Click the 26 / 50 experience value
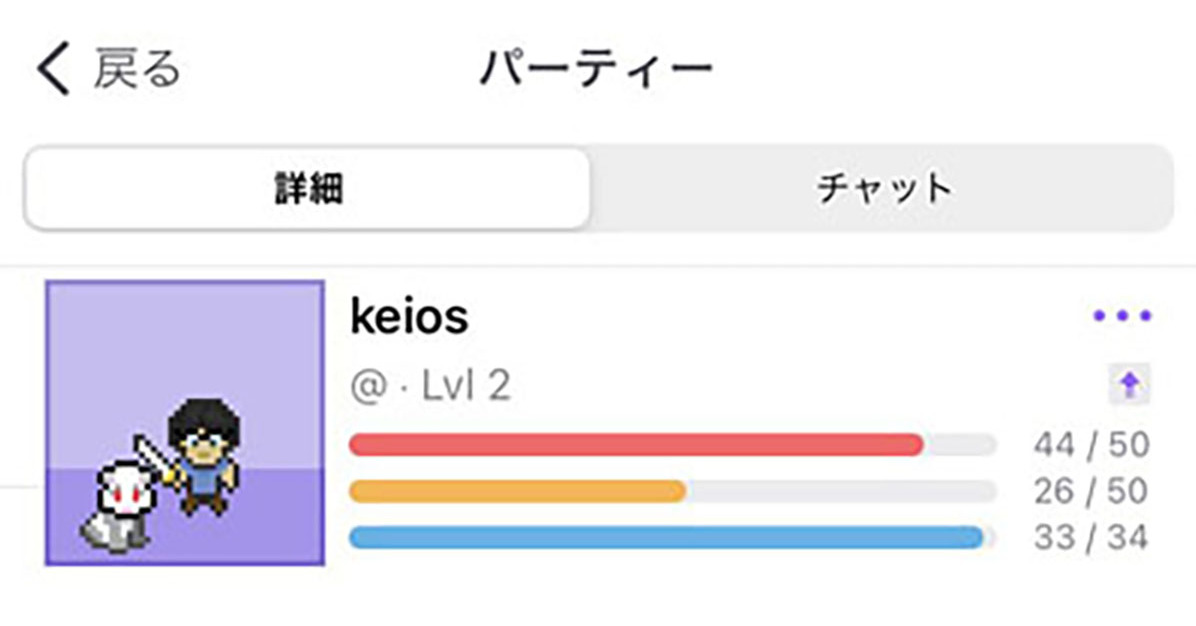Viewport: 1196px width, 626px height. coord(1091,491)
